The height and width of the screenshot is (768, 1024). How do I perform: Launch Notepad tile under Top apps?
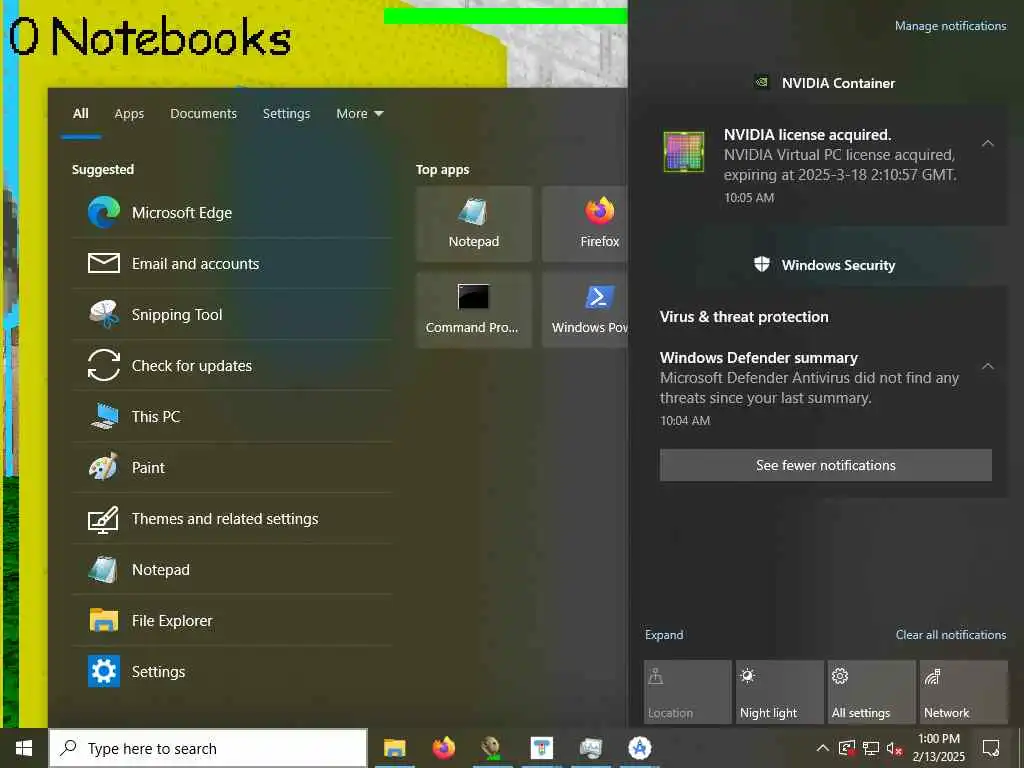click(x=473, y=224)
